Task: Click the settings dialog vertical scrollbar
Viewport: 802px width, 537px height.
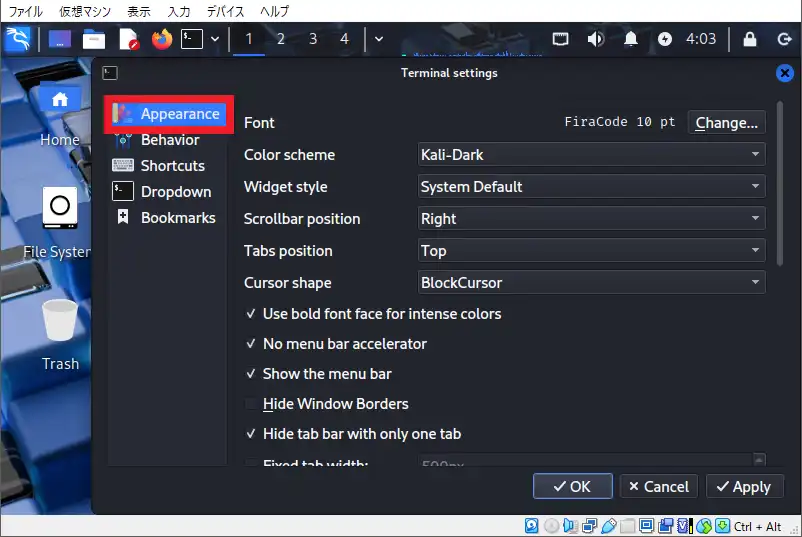Action: tap(779, 184)
